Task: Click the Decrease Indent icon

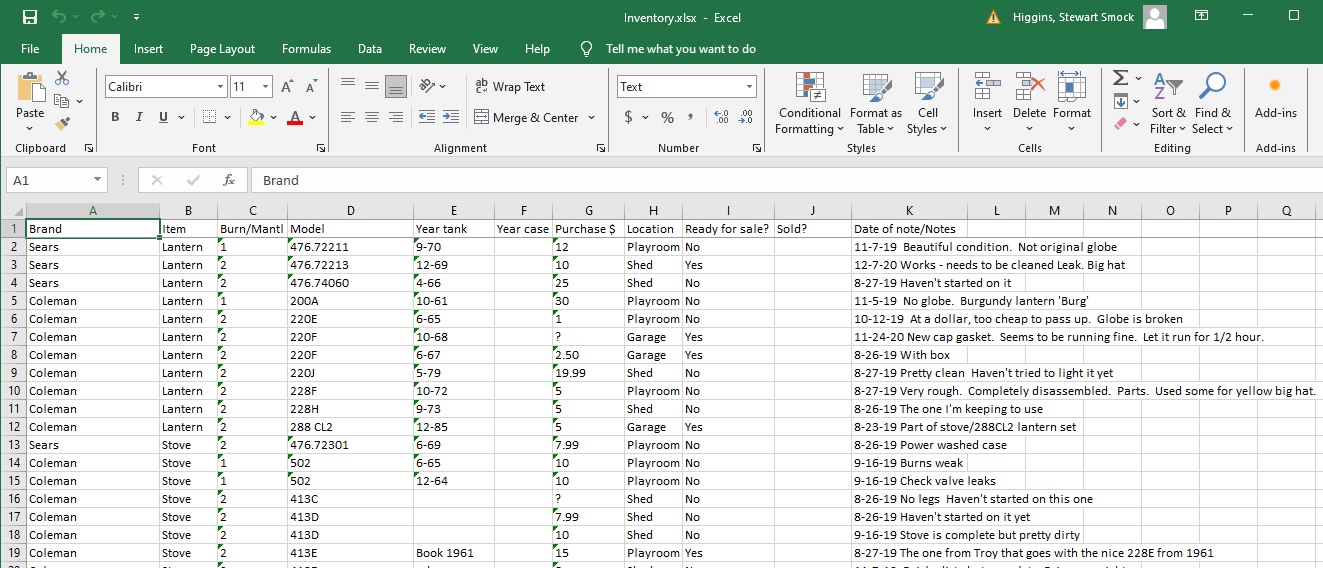Action: pos(426,117)
